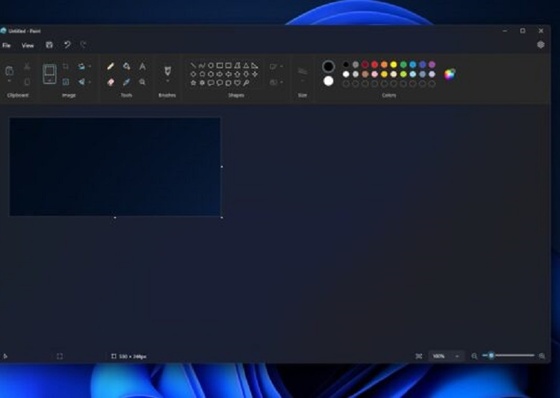560x398 pixels.
Task: Pick the pink color swatch
Action: coord(374,74)
